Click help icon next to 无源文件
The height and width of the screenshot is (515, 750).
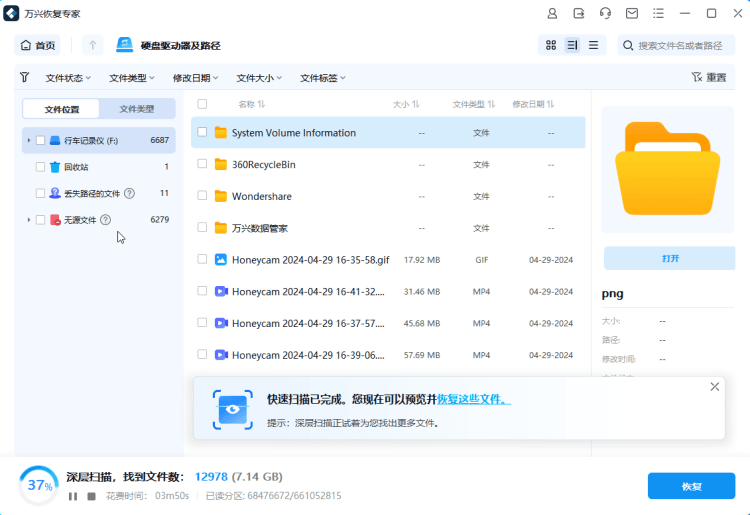106,219
